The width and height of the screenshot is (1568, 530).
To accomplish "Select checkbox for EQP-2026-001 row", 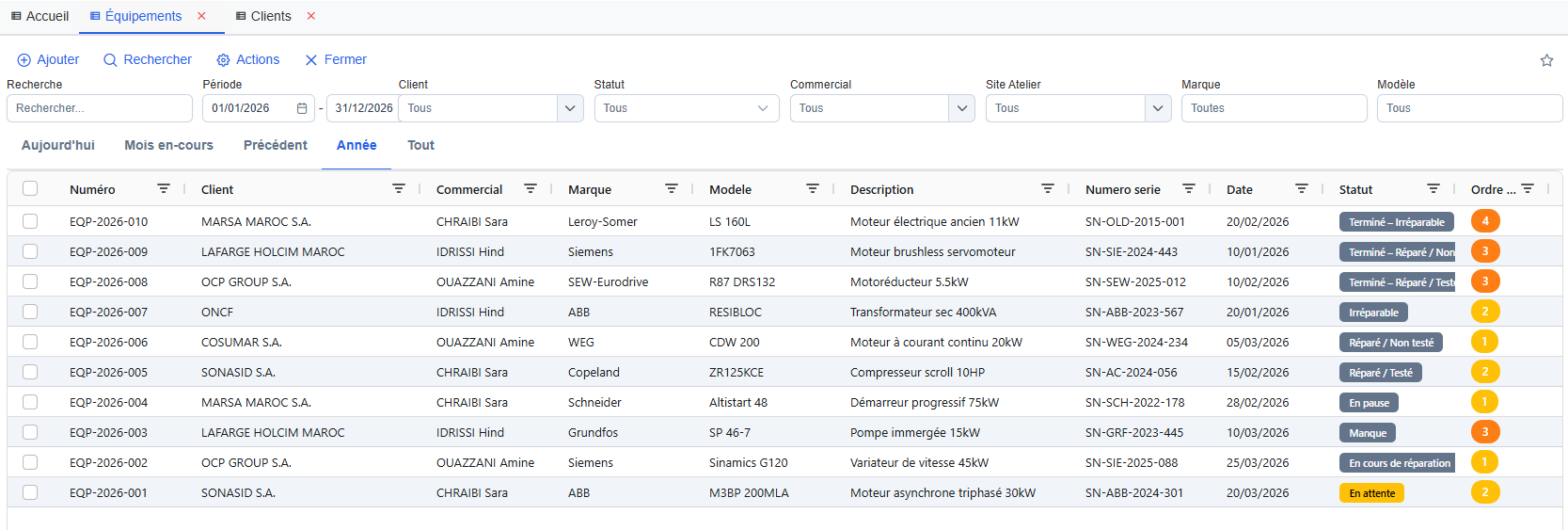I will (x=30, y=492).
